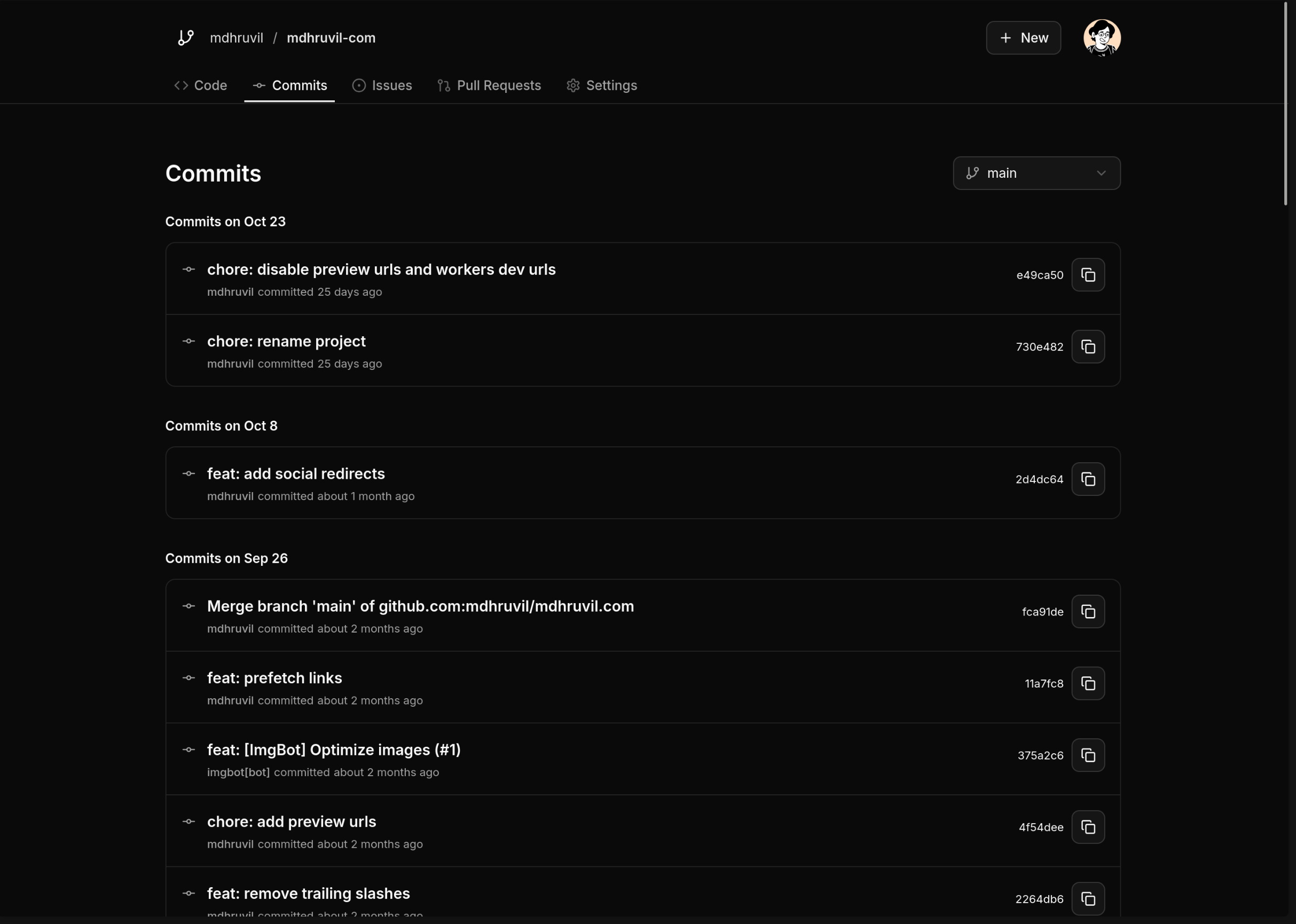This screenshot has width=1296, height=924.
Task: Click the chevron in branch selector
Action: point(1101,173)
